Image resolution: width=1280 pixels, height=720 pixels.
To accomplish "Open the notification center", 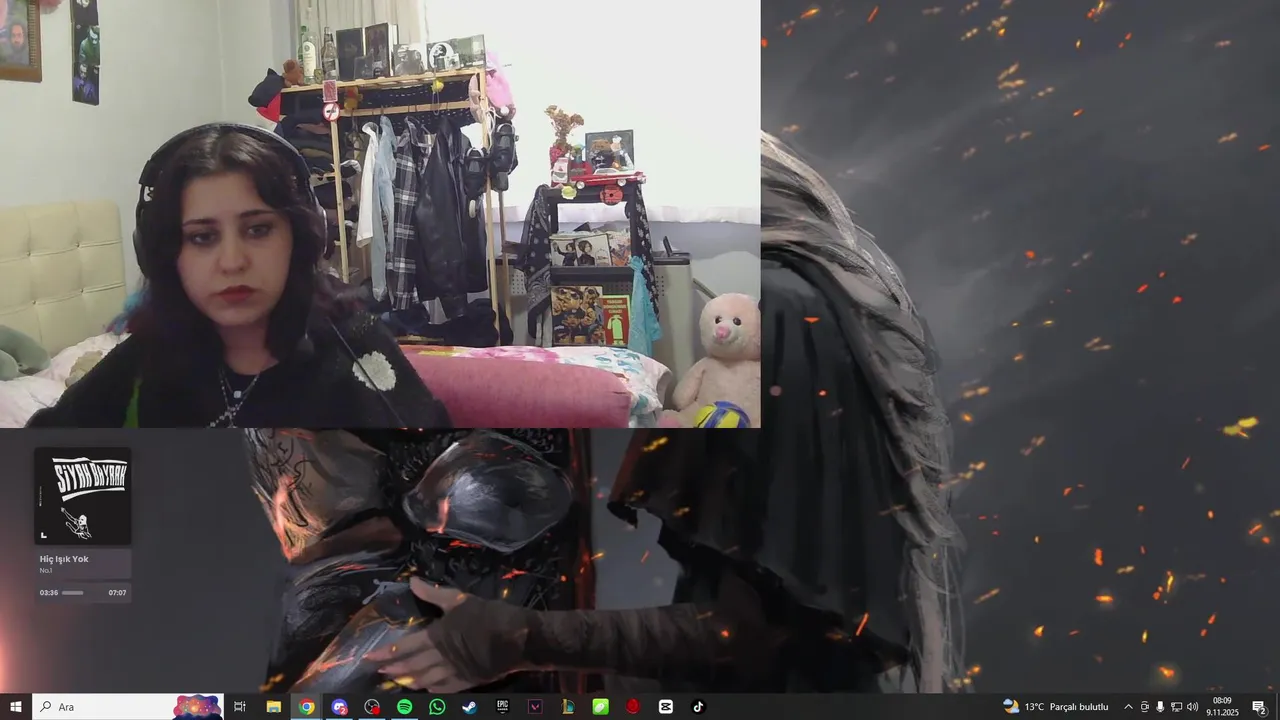I will click(1260, 707).
